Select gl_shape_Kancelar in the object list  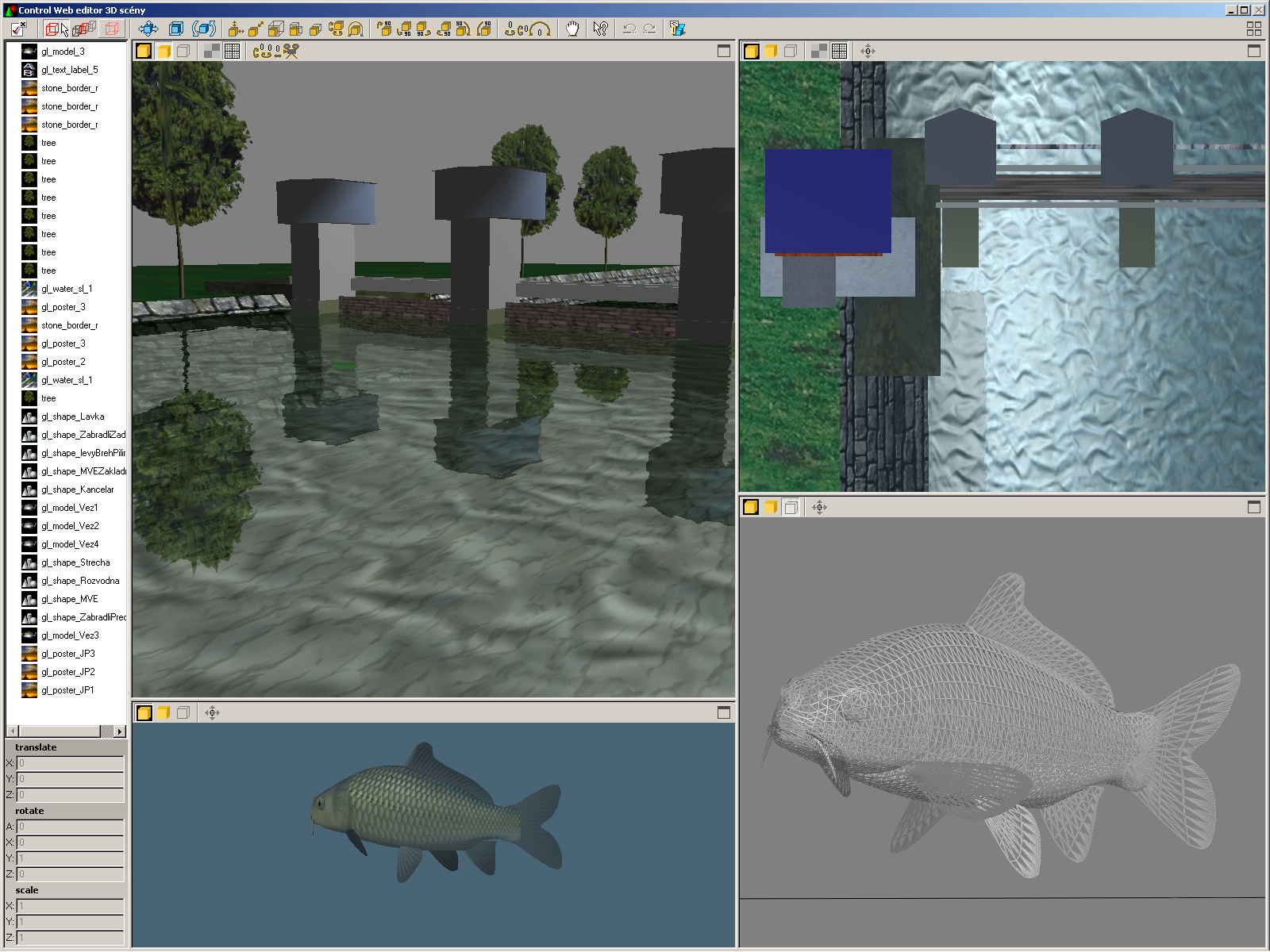point(77,489)
